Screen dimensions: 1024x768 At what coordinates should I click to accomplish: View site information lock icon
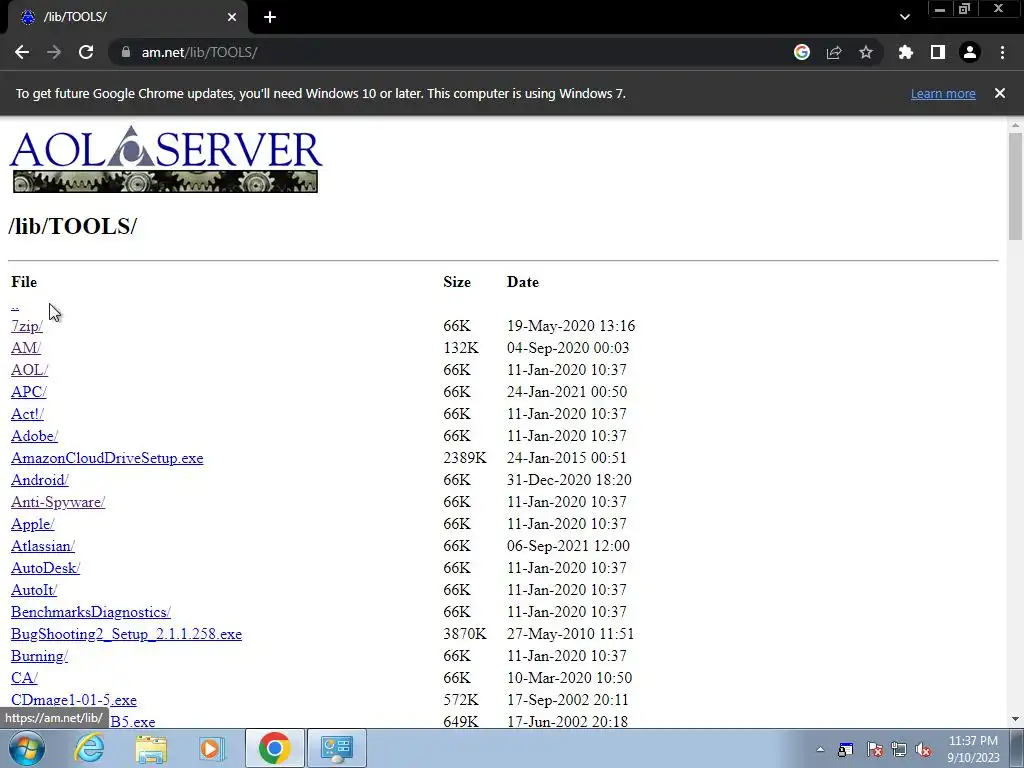[x=125, y=52]
